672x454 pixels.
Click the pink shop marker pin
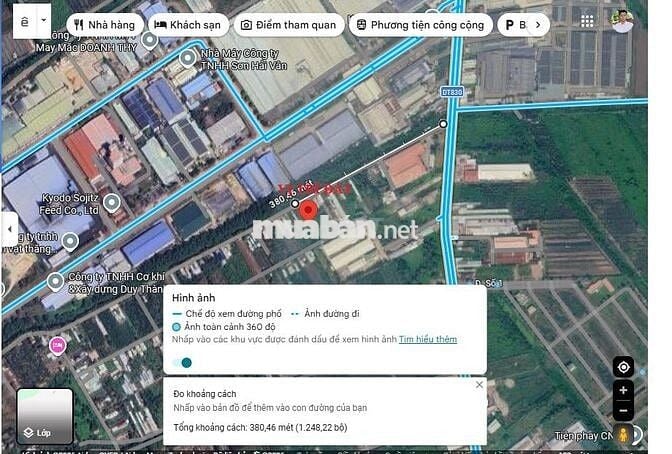[57, 346]
